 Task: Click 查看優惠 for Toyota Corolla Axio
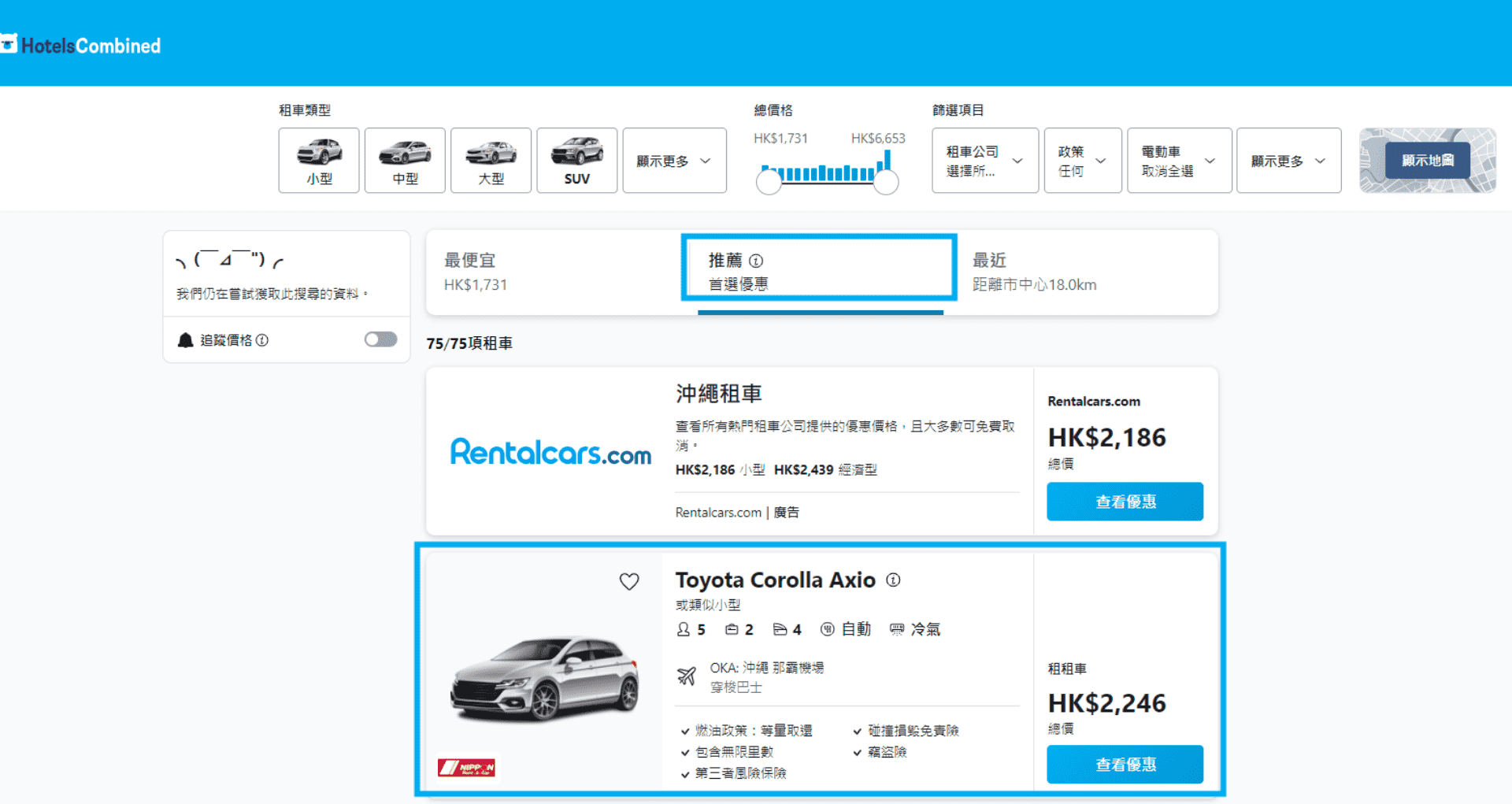point(1125,765)
